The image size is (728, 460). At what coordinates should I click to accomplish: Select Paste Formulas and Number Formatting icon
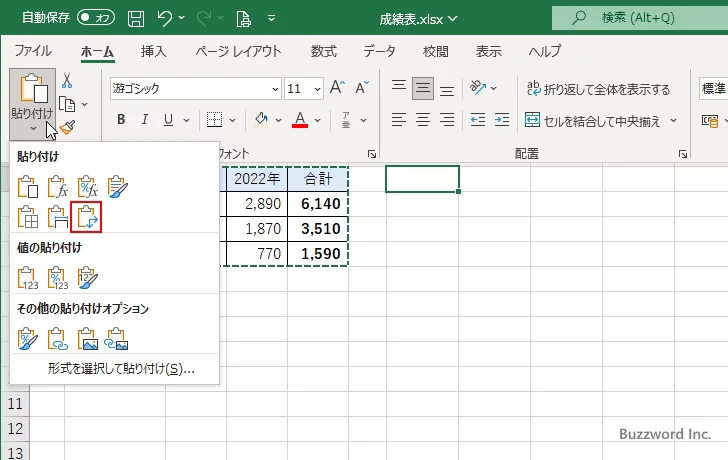pyautogui.click(x=87, y=187)
